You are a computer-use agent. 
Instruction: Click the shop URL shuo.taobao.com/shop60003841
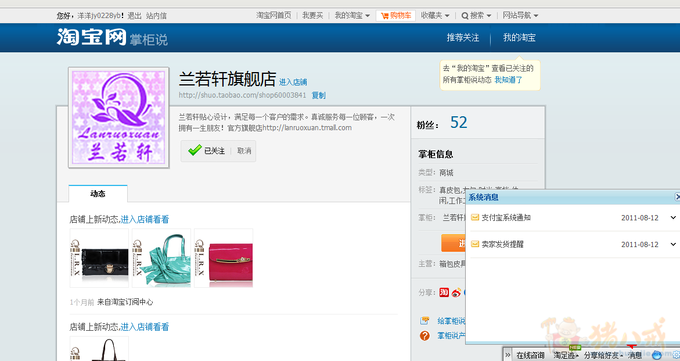click(x=242, y=95)
